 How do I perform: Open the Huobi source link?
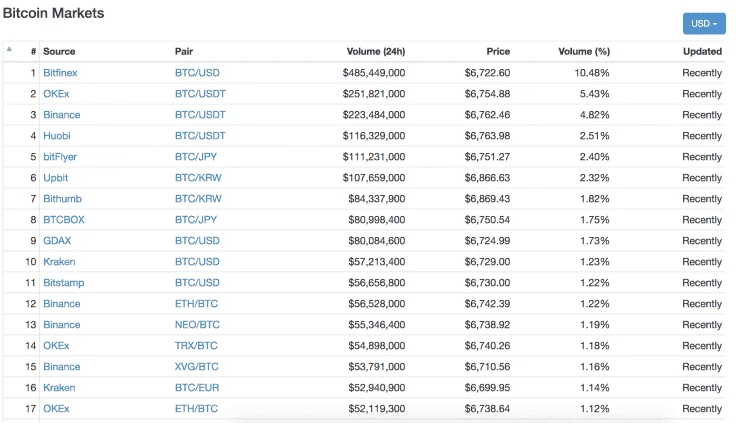[57, 136]
